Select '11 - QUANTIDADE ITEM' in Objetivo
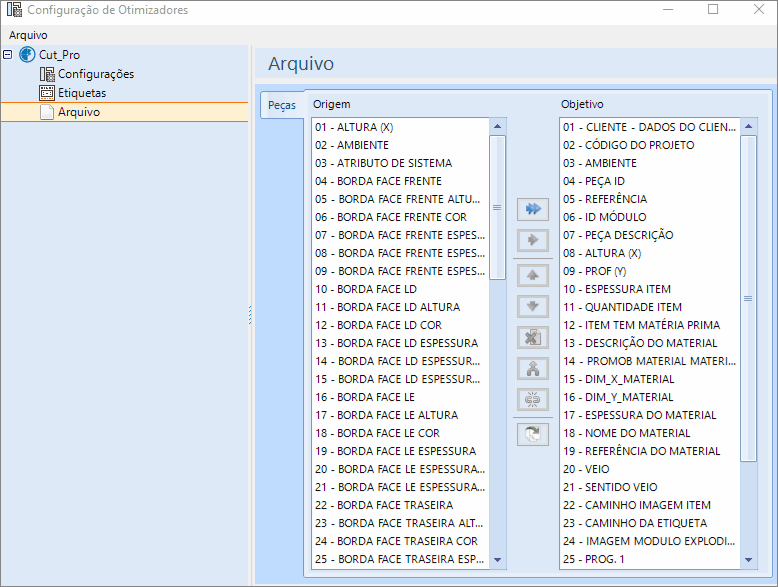The width and height of the screenshot is (778, 587). click(650, 307)
